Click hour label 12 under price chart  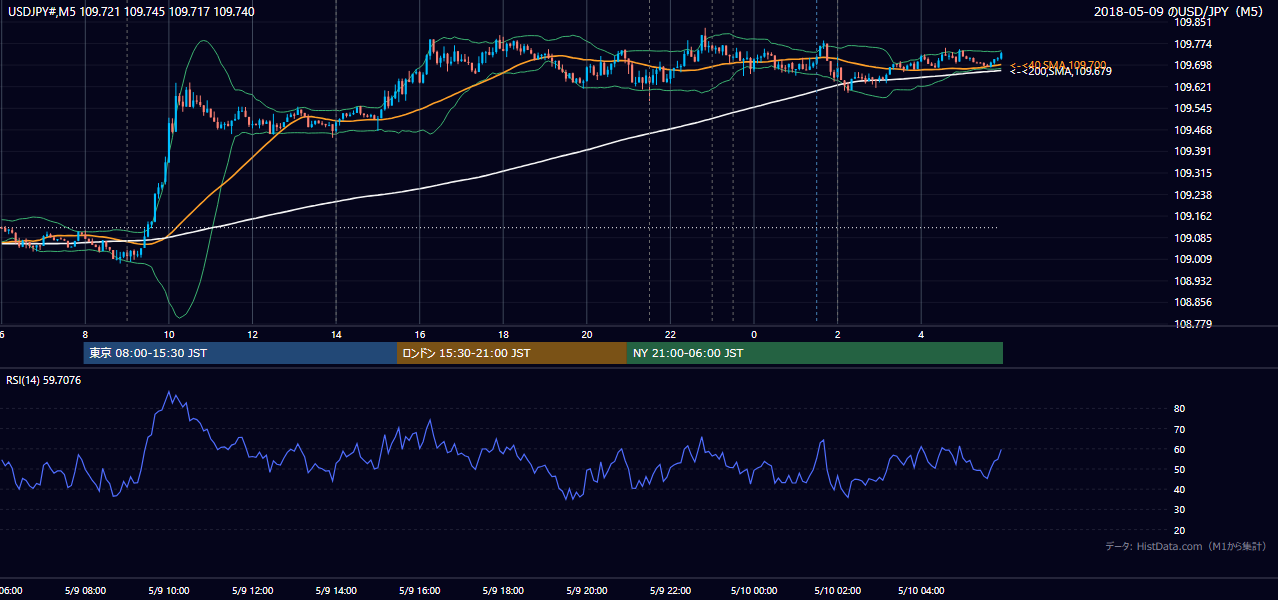pos(253,334)
